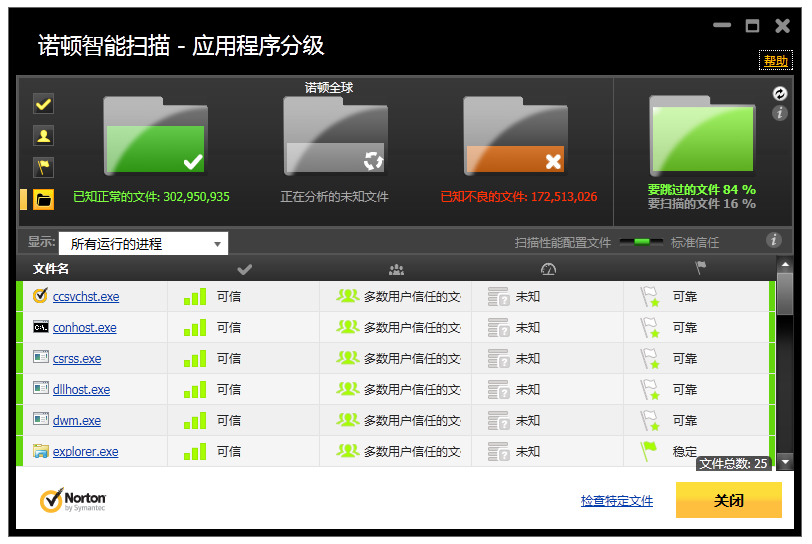The image size is (812, 544).
Task: Click 可靠 text in dwm.exe row
Action: (685, 421)
